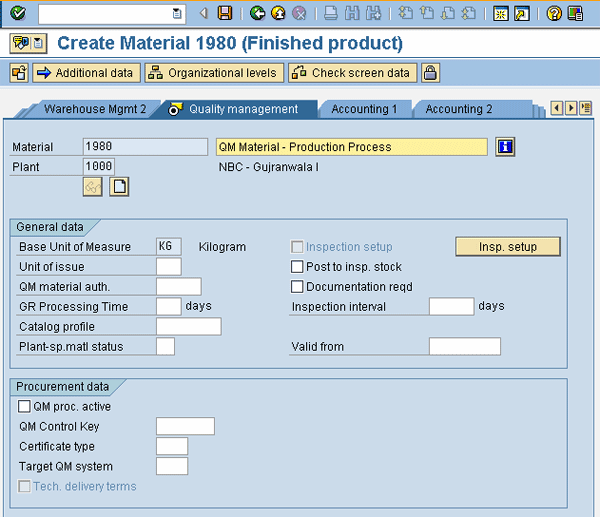Click the blue material information icon
This screenshot has width=600, height=517.
[x=505, y=147]
